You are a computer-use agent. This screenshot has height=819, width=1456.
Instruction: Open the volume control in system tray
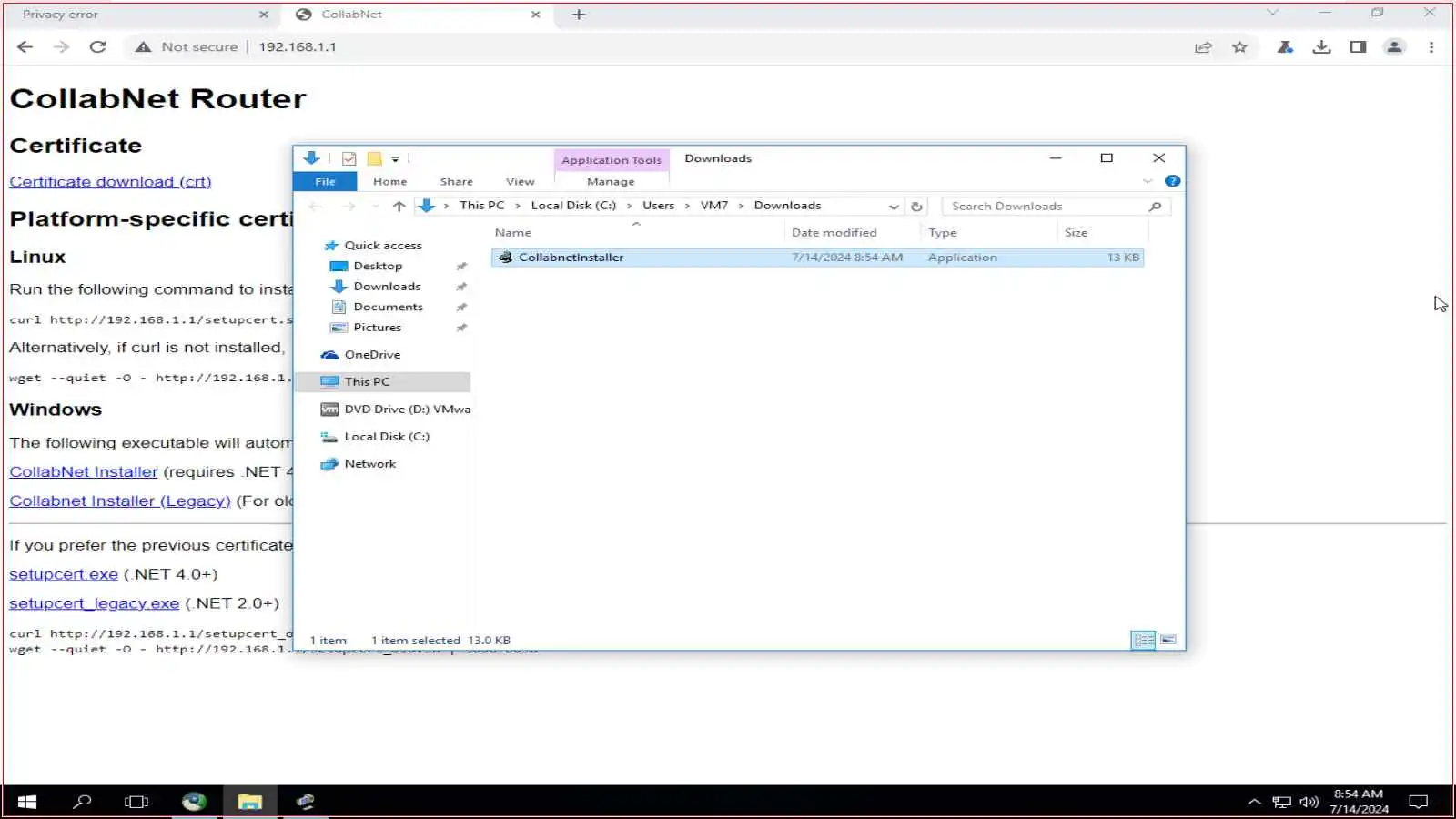[1309, 802]
